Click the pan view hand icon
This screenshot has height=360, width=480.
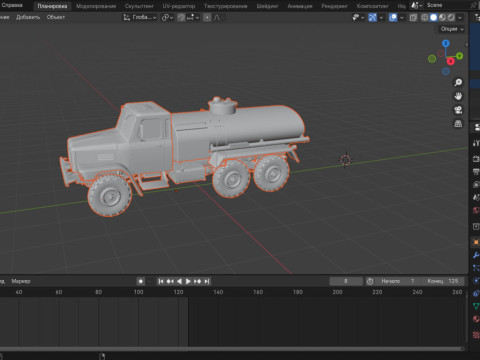point(458,96)
